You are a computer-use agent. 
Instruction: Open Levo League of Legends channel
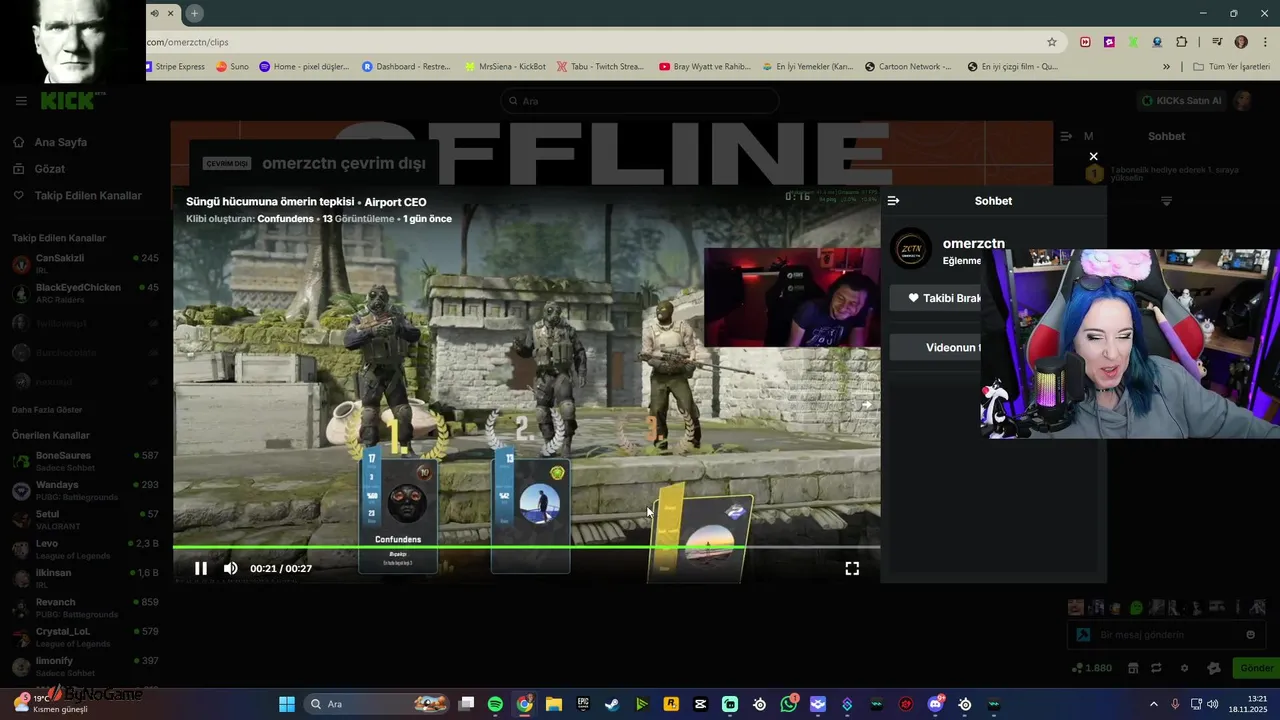coord(85,549)
